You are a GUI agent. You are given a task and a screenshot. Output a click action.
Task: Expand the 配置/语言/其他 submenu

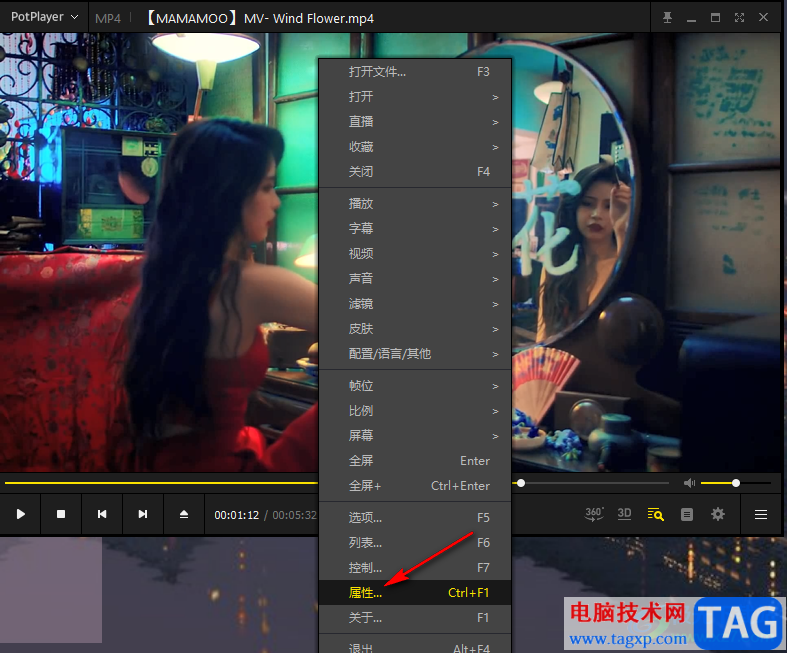click(415, 354)
